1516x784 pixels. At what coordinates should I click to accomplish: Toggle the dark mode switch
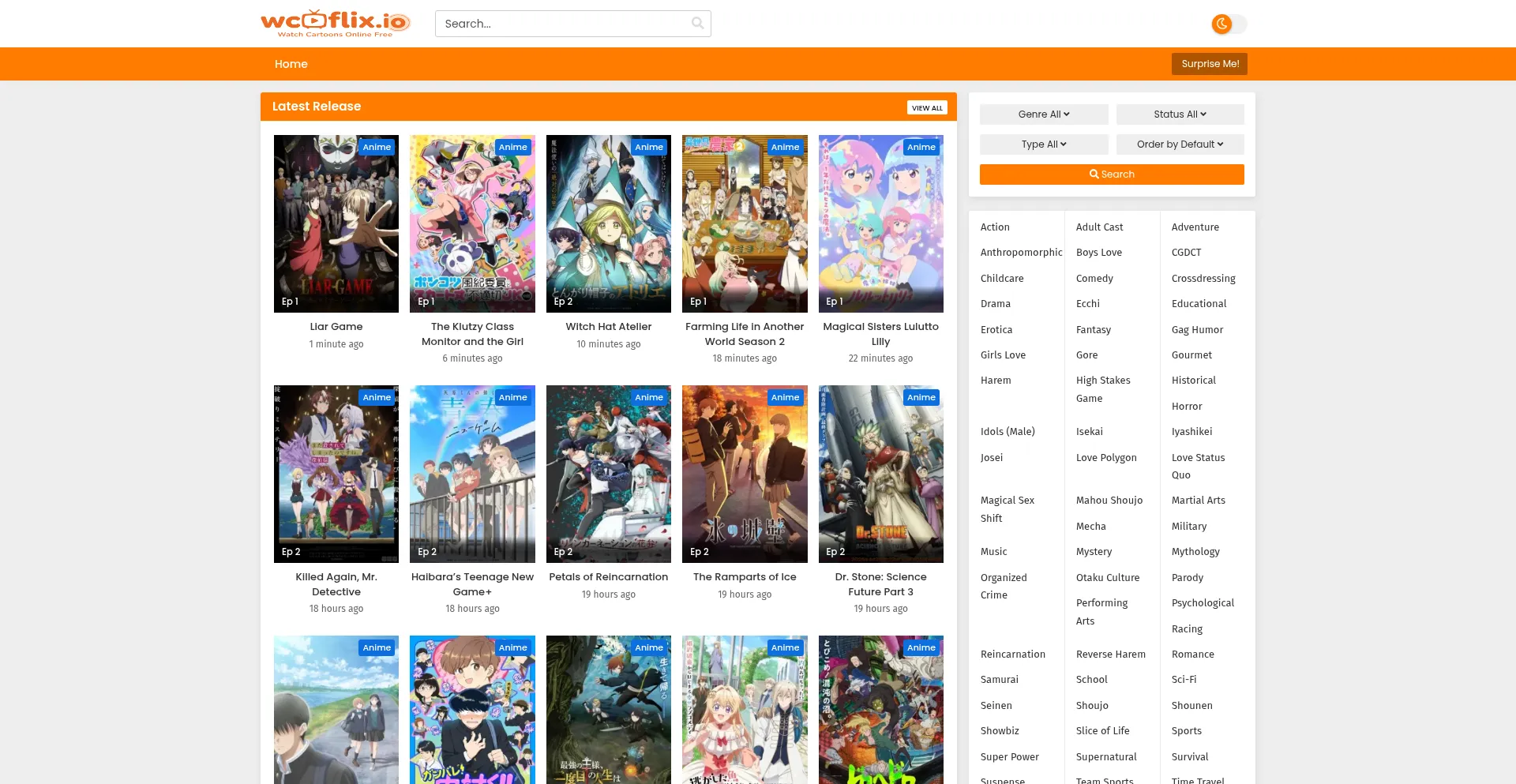click(x=1229, y=24)
